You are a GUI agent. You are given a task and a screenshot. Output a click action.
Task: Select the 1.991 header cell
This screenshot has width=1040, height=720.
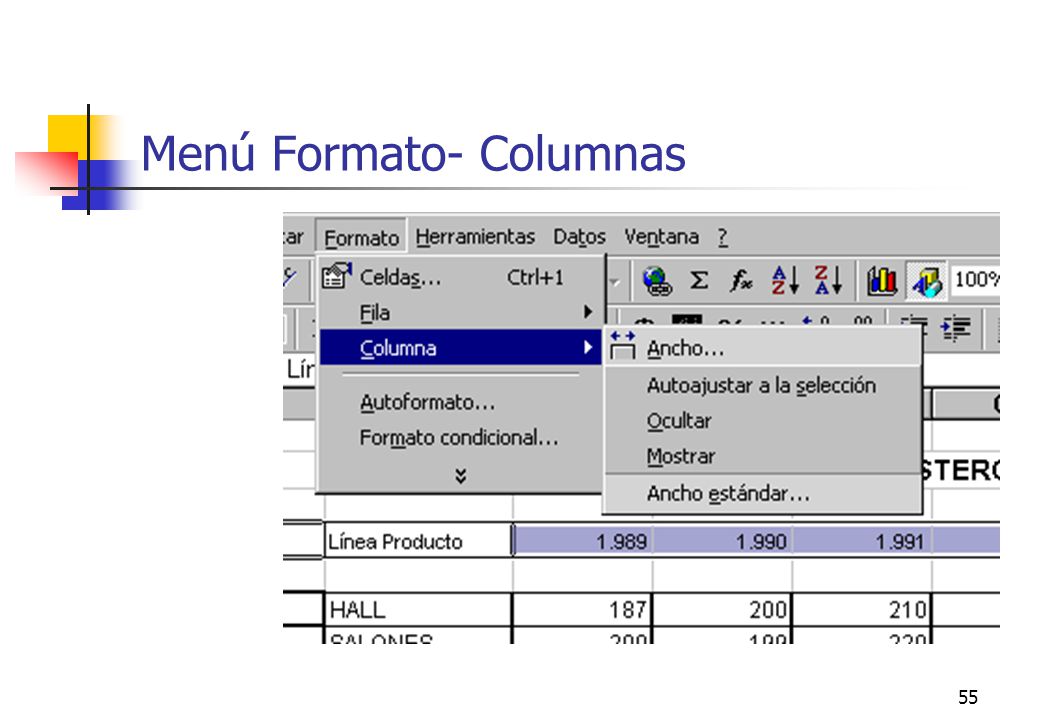pos(862,541)
